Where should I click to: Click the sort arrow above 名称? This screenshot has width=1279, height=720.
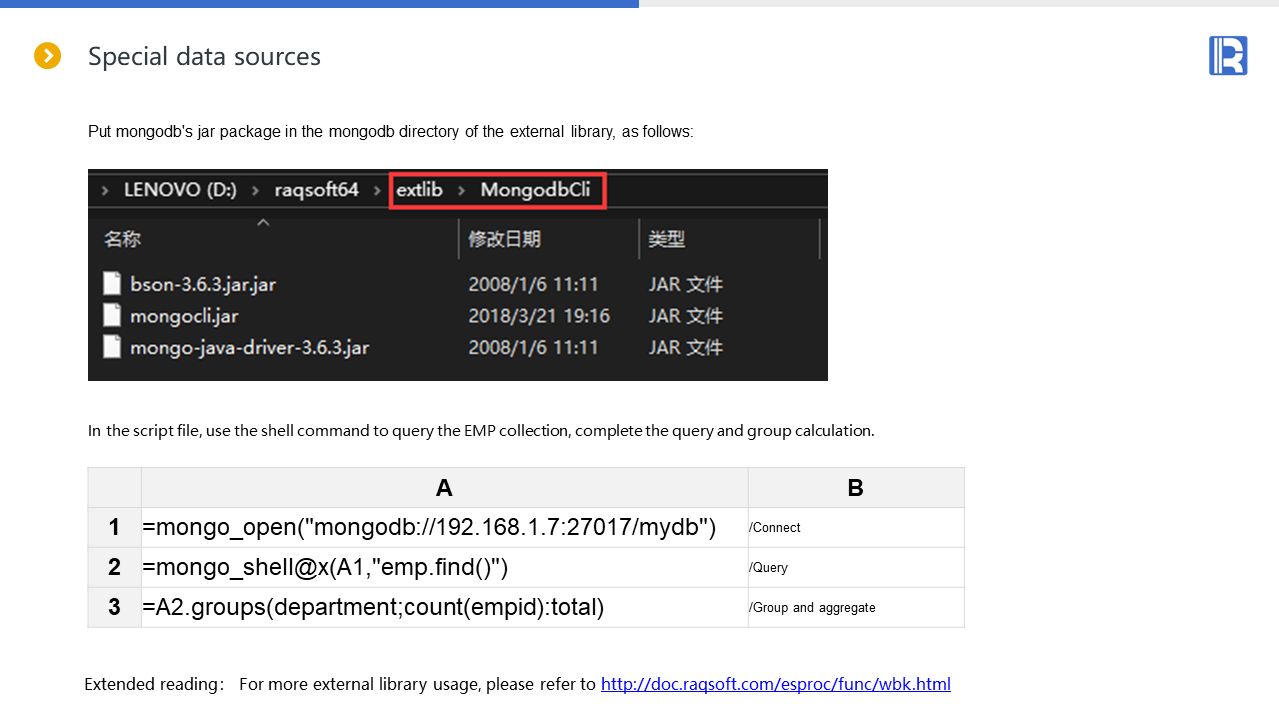(263, 222)
